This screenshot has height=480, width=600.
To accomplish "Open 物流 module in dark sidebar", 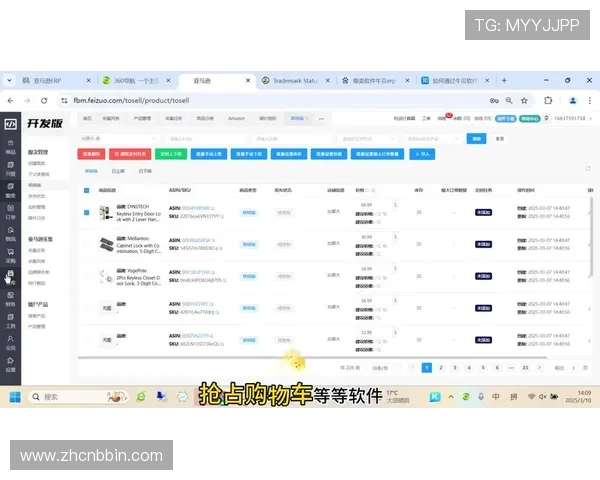I will (x=10, y=234).
